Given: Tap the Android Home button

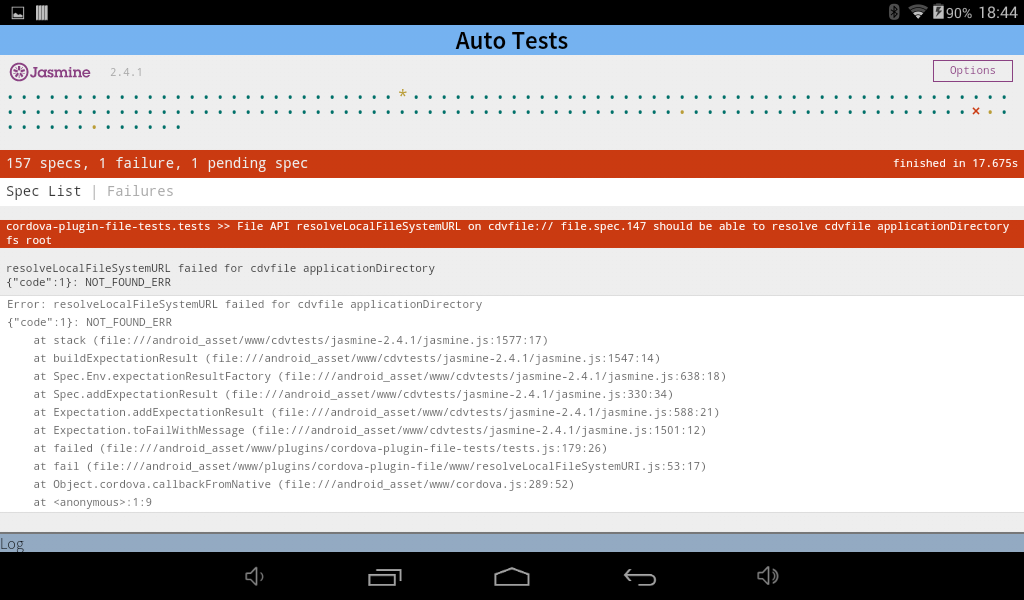Looking at the screenshot, I should pos(511,576).
